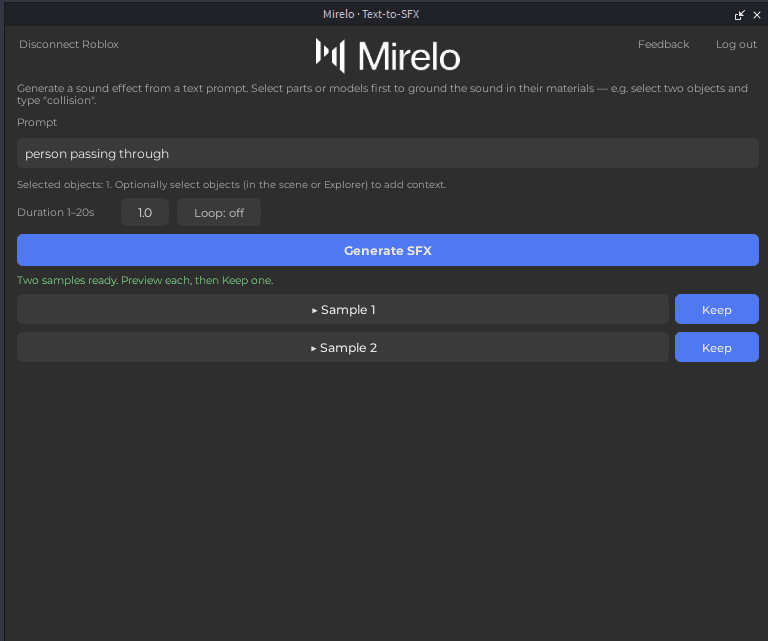
Task: Click the 'Duration 1–20s' label
Action: (55, 212)
